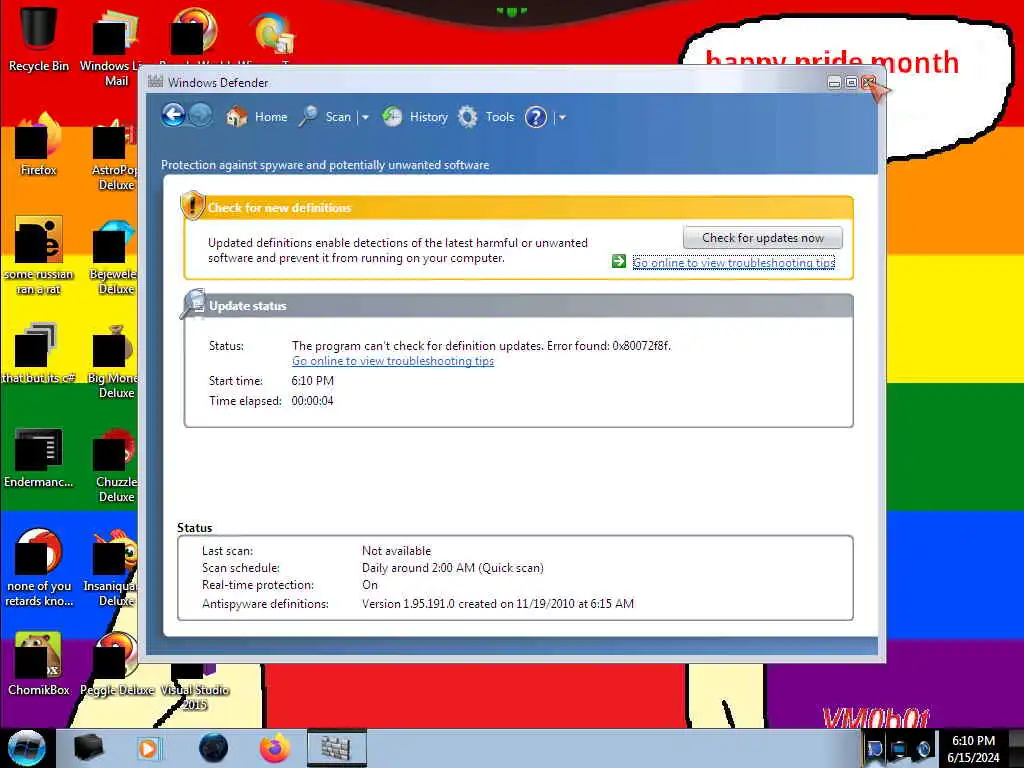
Task: Open the History clock icon
Action: pyautogui.click(x=392, y=117)
